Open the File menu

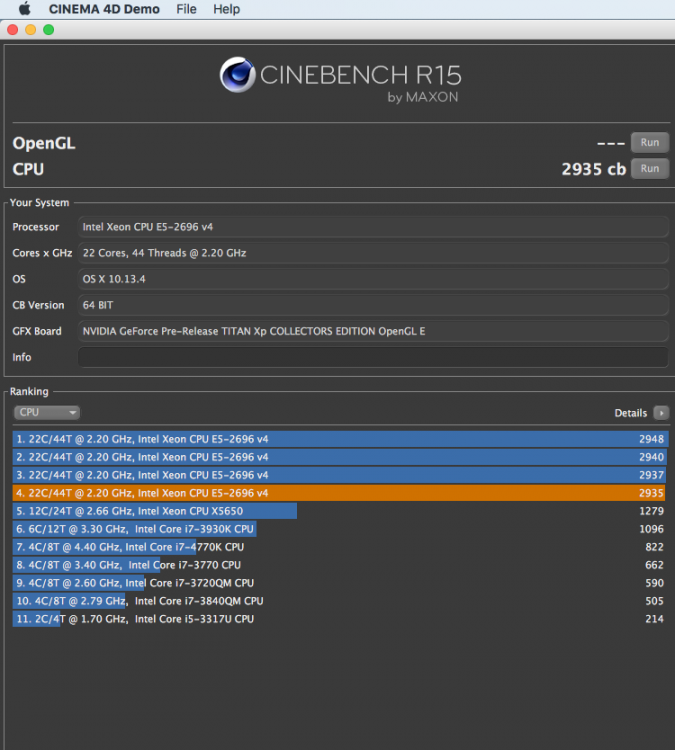click(186, 9)
